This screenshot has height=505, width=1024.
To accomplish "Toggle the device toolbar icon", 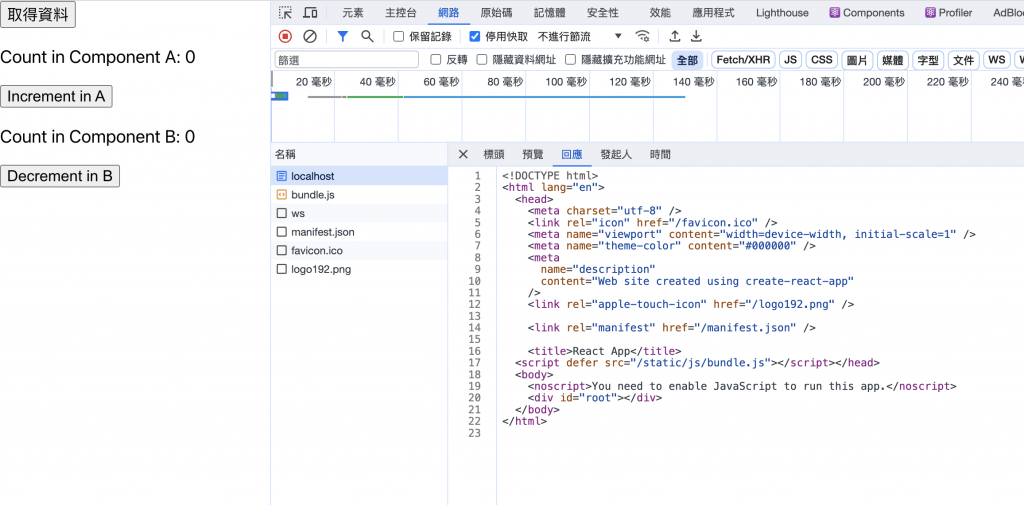I will 310,12.
